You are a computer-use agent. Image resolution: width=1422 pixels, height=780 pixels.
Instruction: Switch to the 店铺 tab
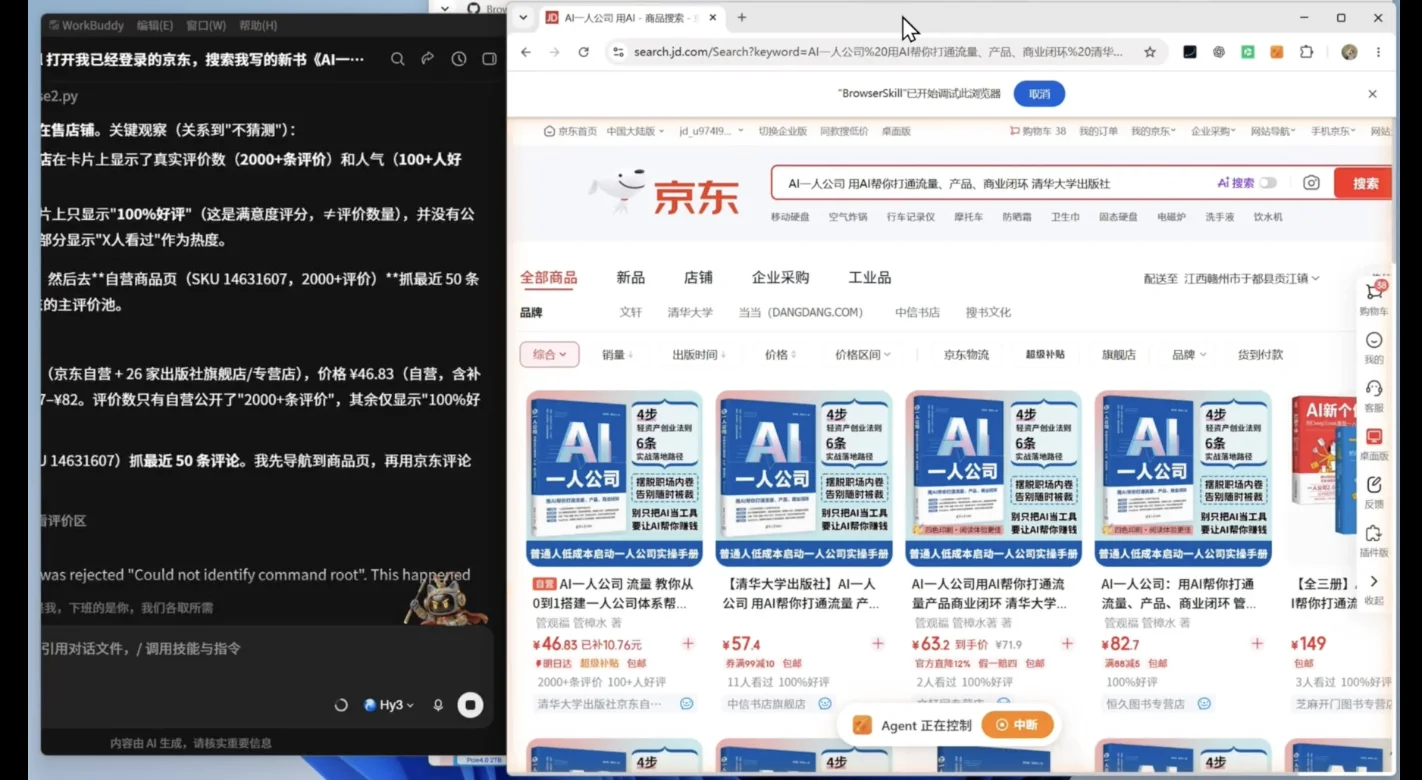698,277
